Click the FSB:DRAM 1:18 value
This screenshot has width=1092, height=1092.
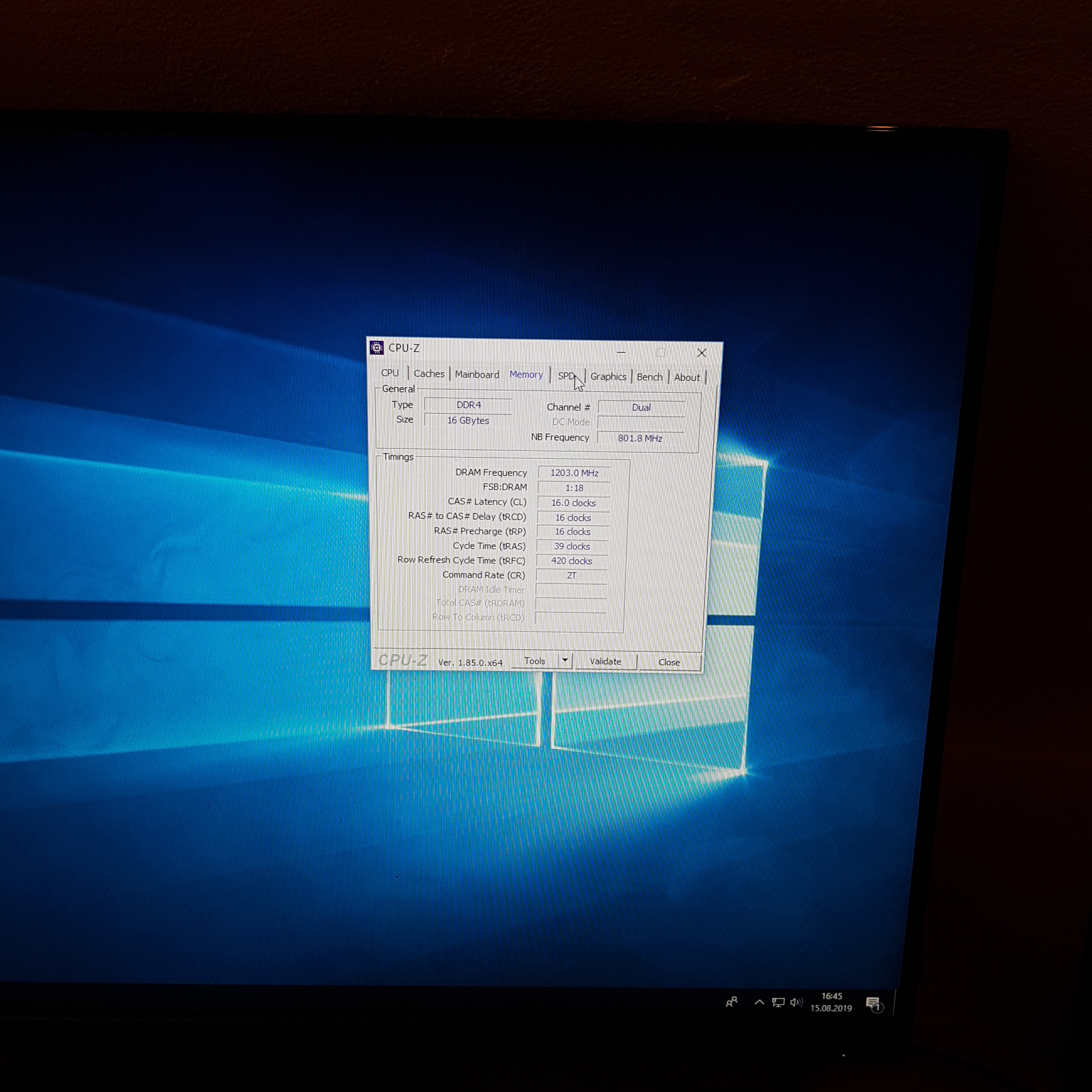(574, 488)
